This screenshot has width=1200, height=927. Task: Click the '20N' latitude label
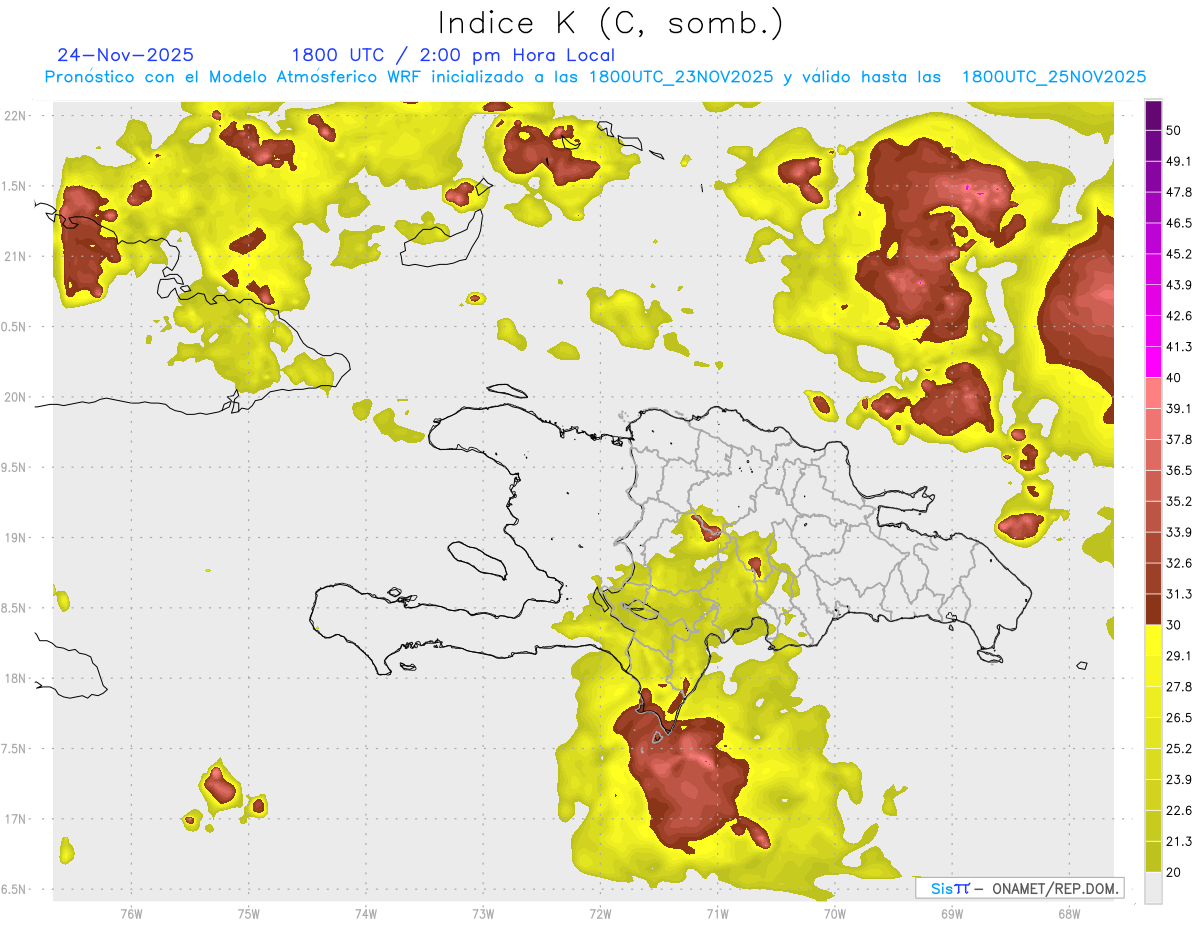click(15, 397)
